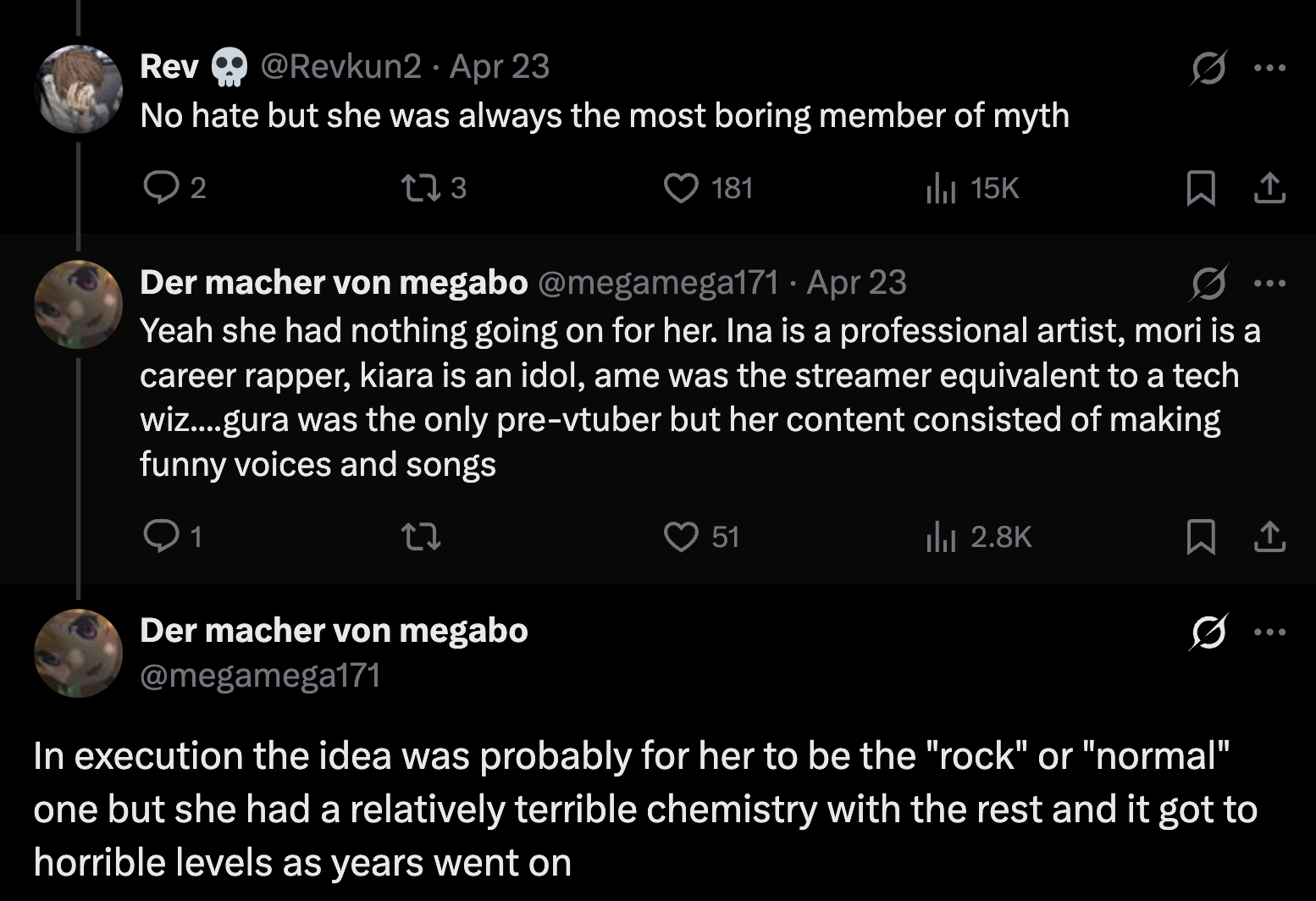Open more options on megabo's Apr 23 tweet
The image size is (1316, 901).
(x=1269, y=283)
